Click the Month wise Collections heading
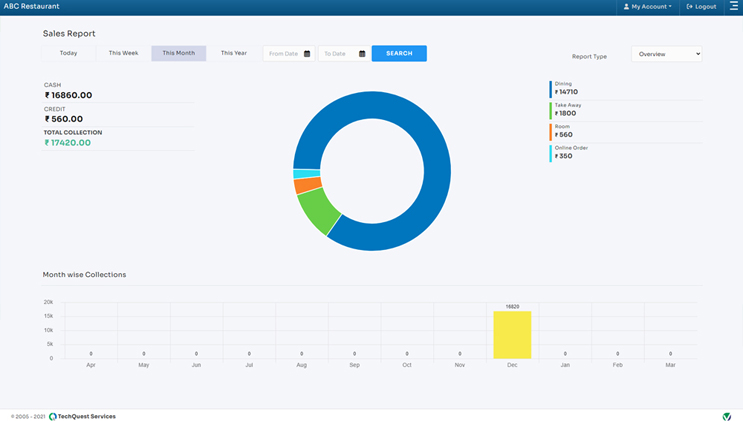Screen dimensions: 743x421 84,275
